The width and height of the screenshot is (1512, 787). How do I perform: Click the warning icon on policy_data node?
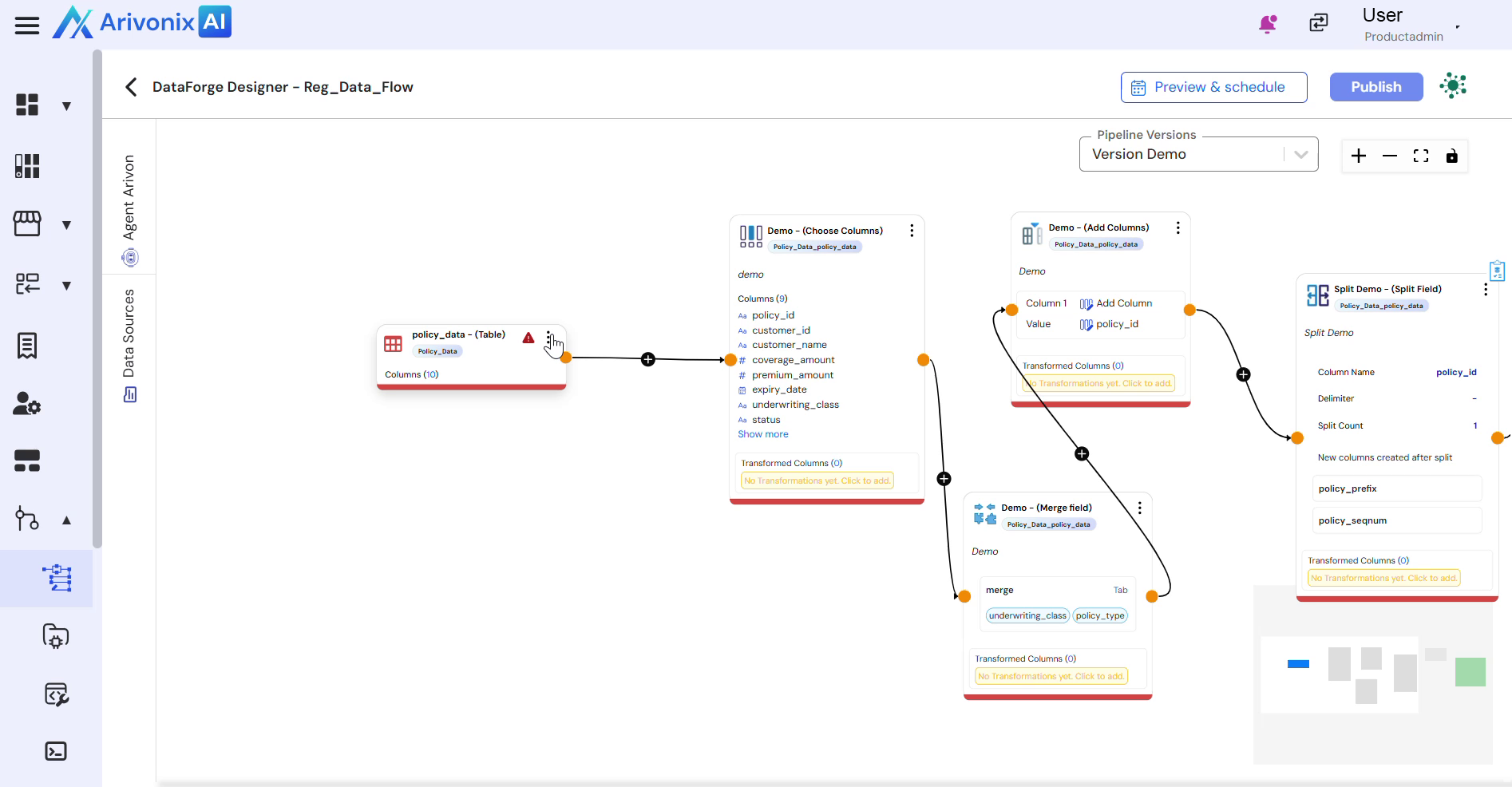coord(528,338)
